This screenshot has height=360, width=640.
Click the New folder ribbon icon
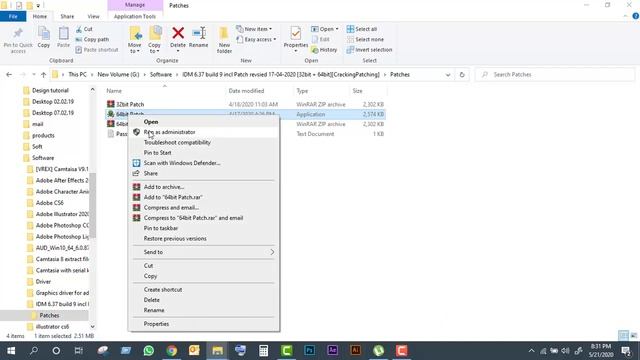(x=224, y=40)
